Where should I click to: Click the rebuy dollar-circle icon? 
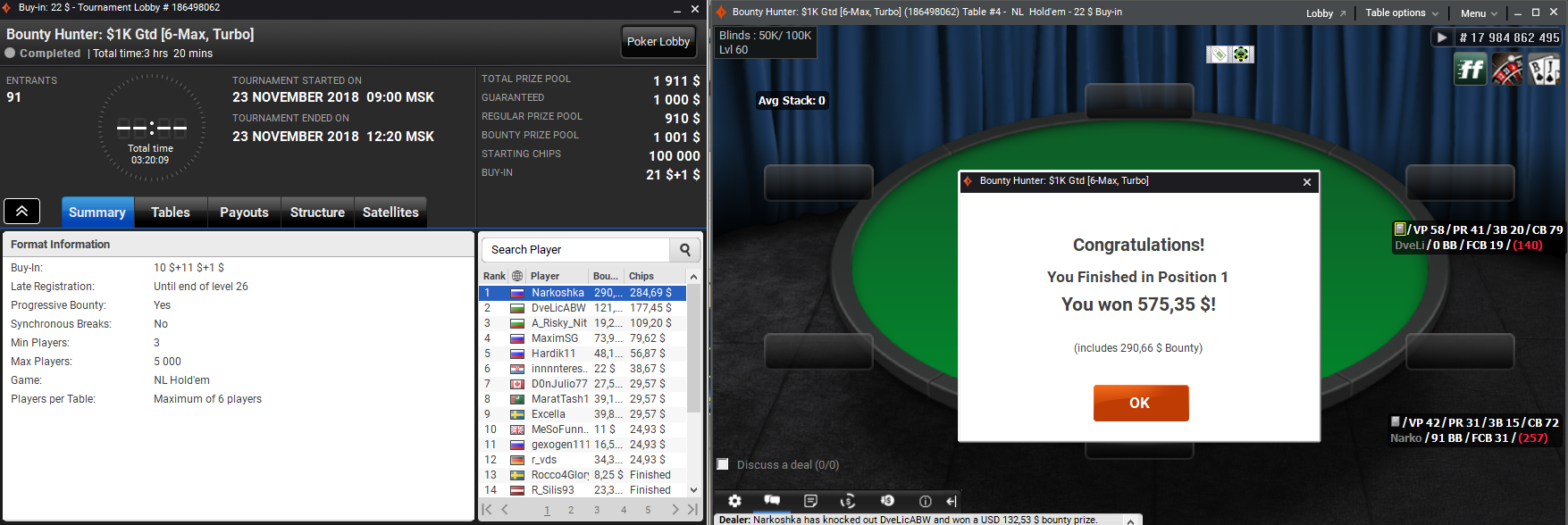[x=848, y=501]
